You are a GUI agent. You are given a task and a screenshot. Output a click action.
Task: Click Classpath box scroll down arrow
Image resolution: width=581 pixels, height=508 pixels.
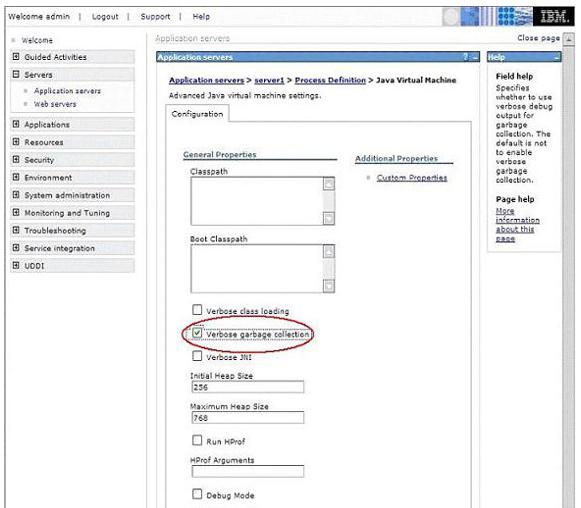coord(329,218)
